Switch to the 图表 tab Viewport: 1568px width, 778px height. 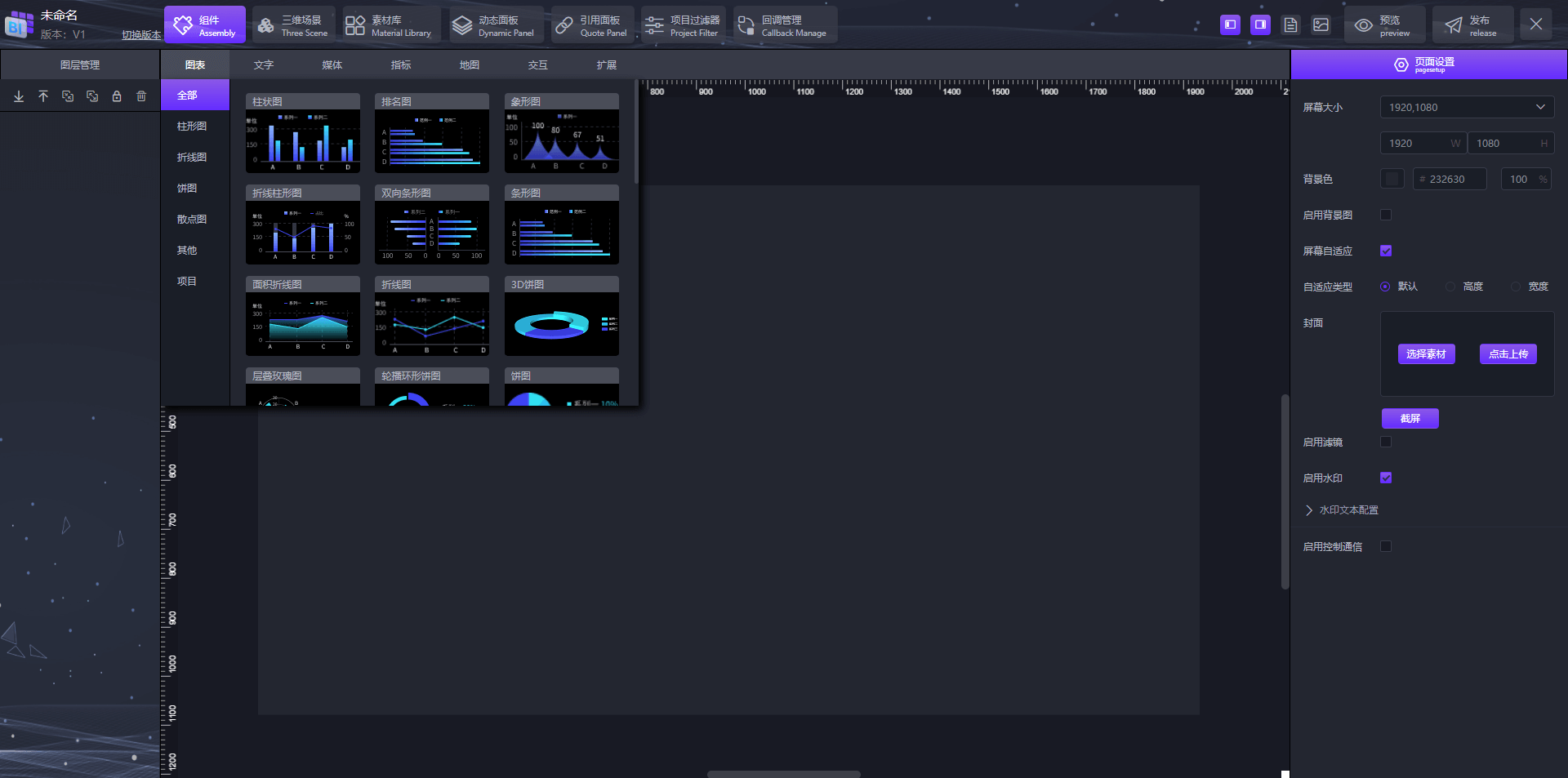[195, 65]
